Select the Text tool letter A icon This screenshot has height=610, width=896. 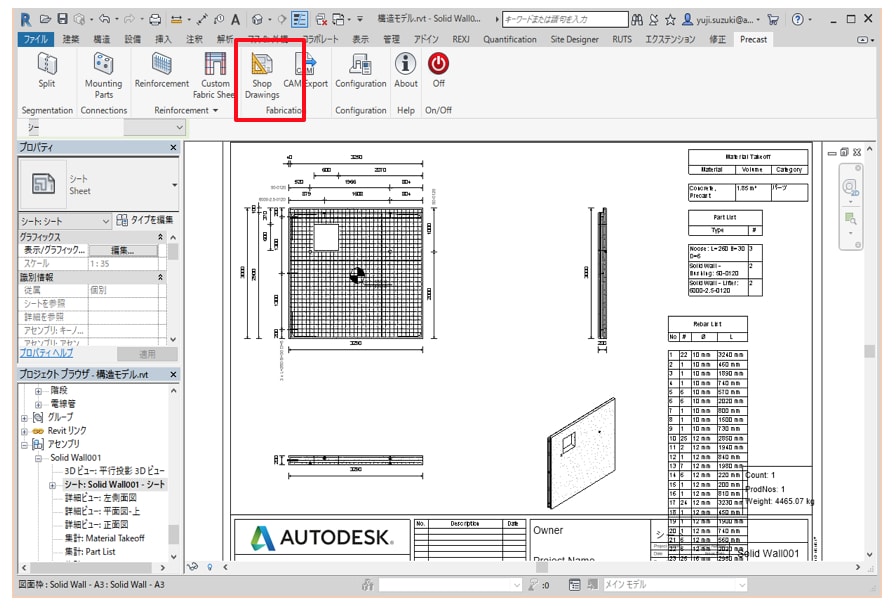(235, 19)
